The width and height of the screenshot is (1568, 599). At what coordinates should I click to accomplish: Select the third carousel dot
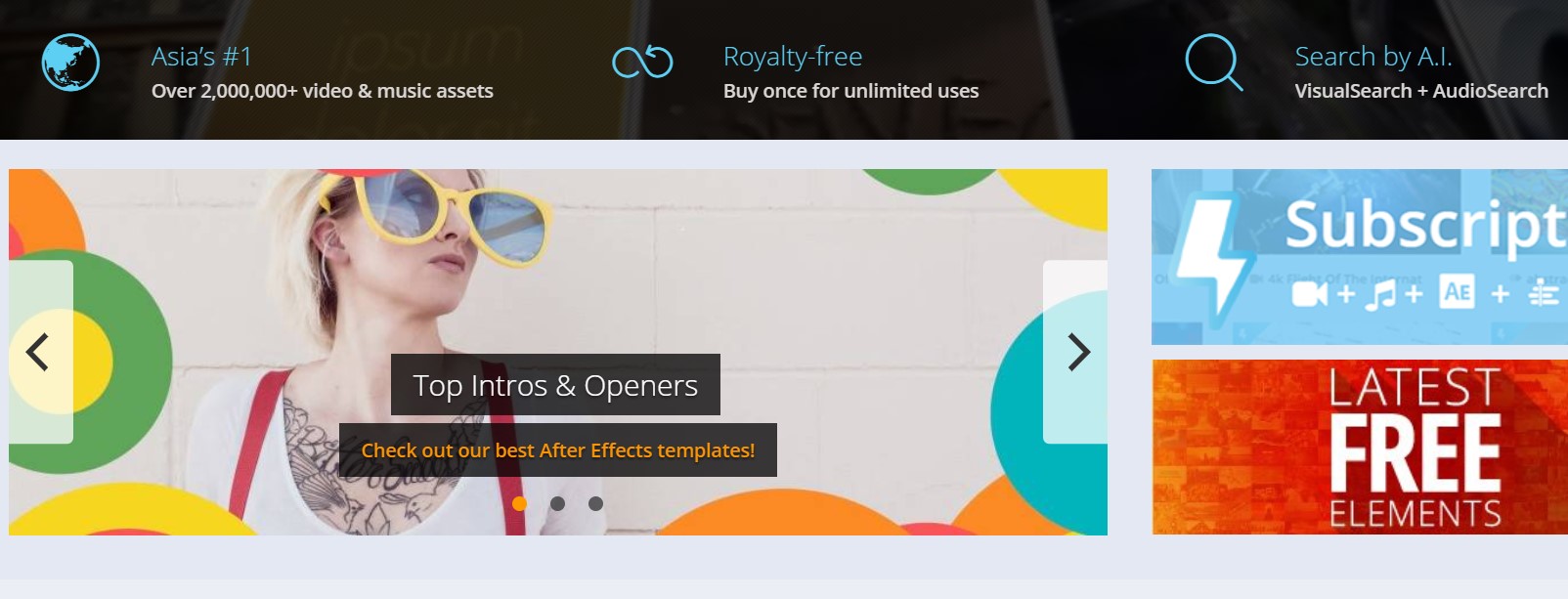click(x=595, y=503)
